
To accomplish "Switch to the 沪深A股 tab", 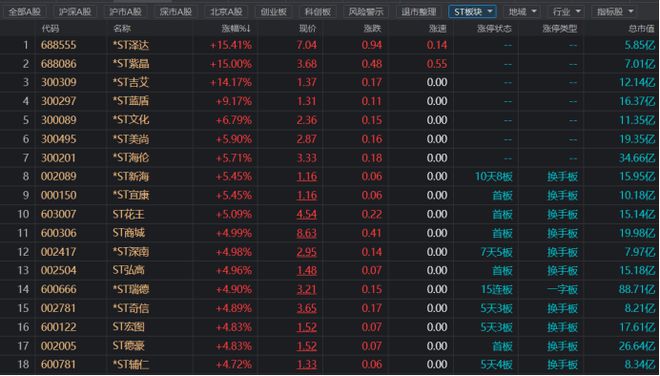I will pyautogui.click(x=75, y=12).
